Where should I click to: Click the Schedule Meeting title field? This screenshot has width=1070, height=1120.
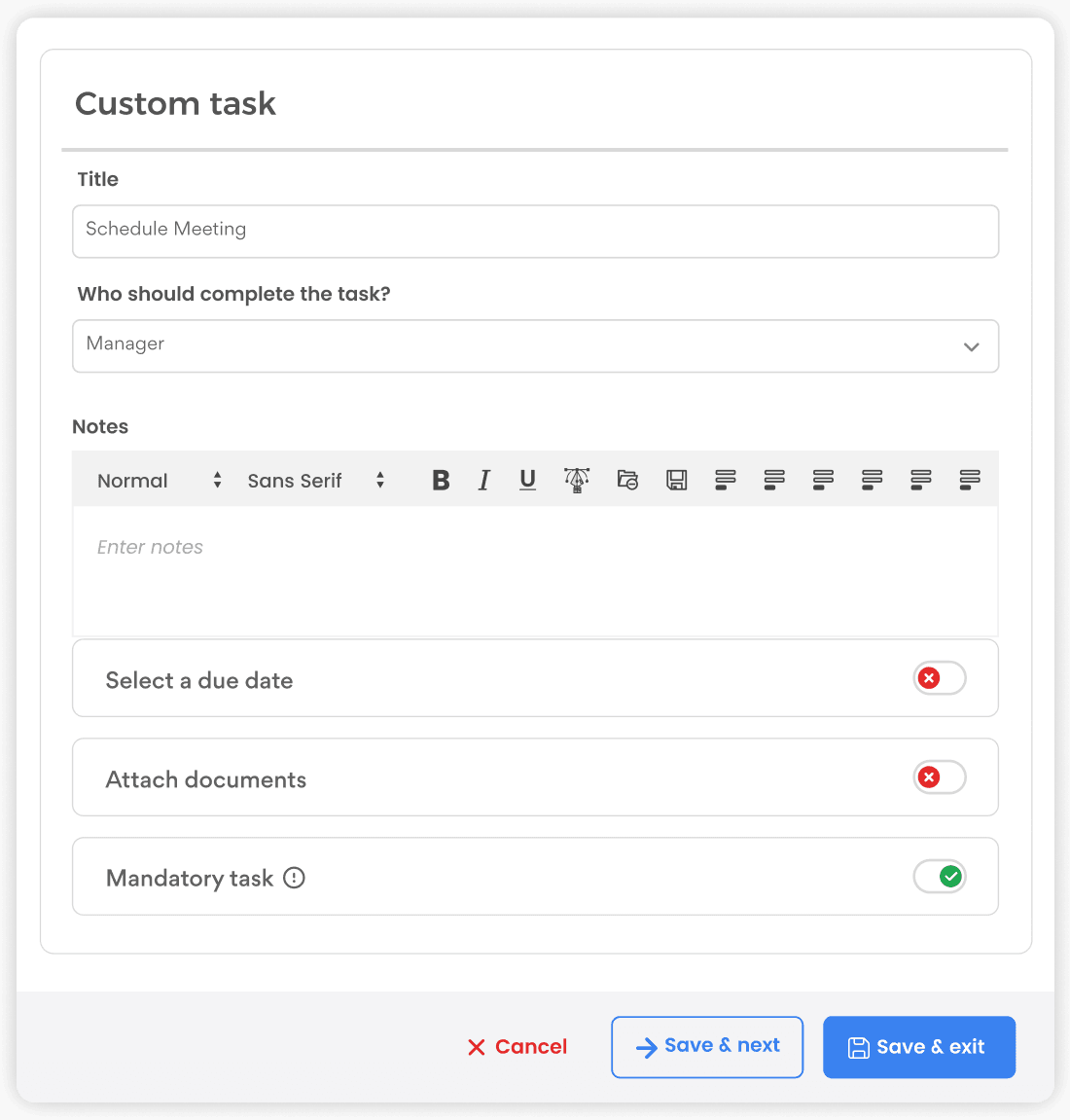(535, 231)
